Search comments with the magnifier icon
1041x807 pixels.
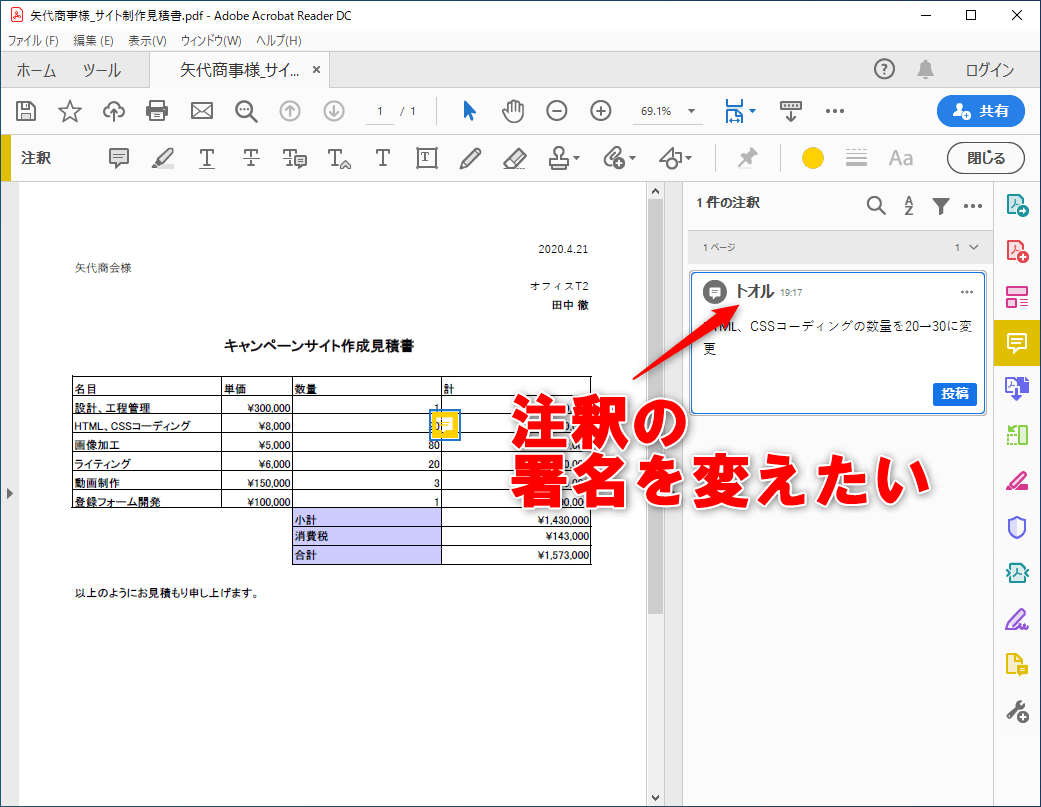(x=876, y=205)
